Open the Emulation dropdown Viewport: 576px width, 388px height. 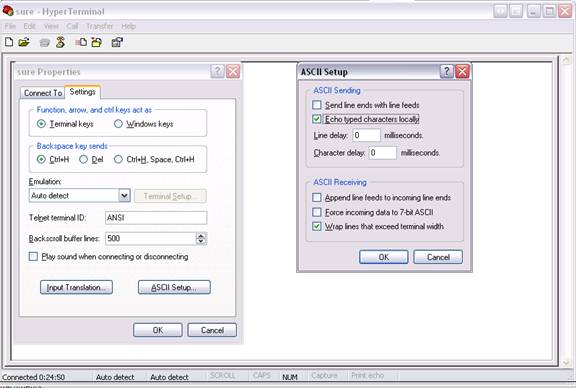pyautogui.click(x=125, y=195)
